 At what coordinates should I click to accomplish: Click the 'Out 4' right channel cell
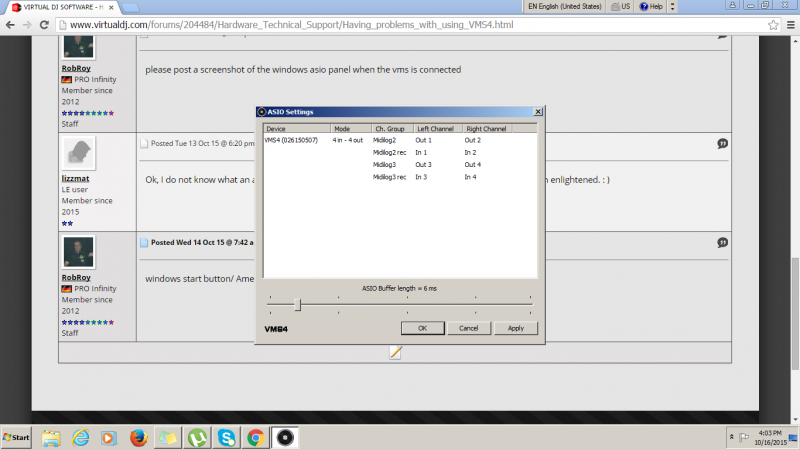point(472,165)
